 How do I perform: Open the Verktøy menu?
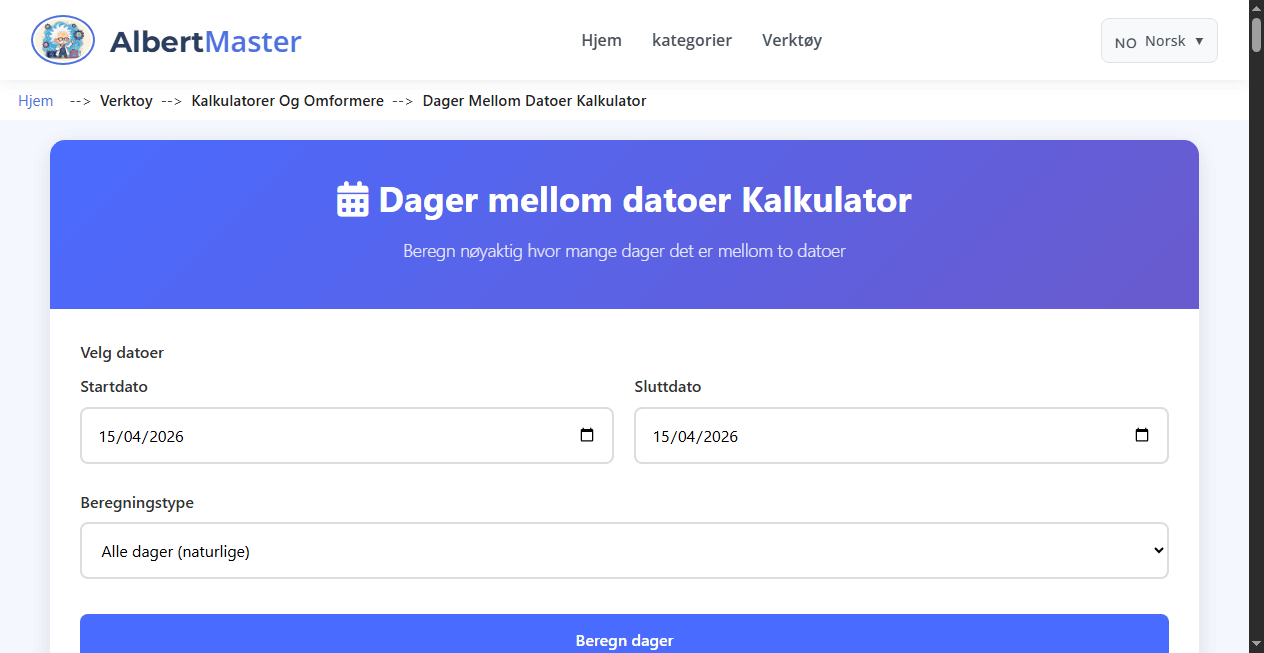tap(791, 40)
